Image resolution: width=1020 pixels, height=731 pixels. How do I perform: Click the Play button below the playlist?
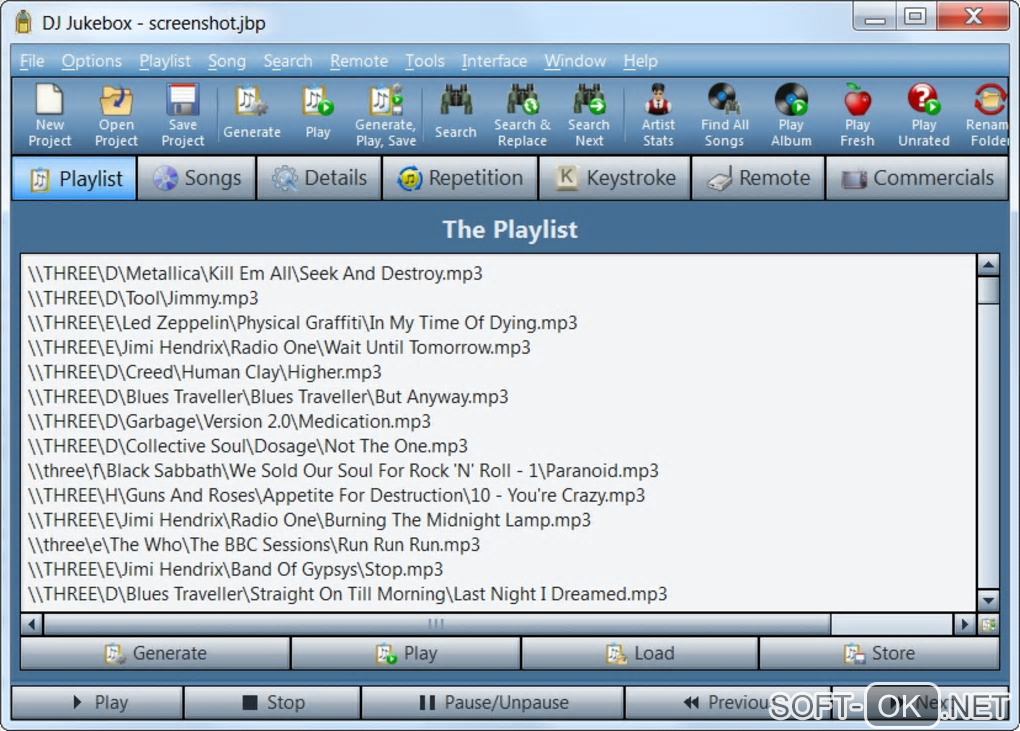(x=406, y=653)
